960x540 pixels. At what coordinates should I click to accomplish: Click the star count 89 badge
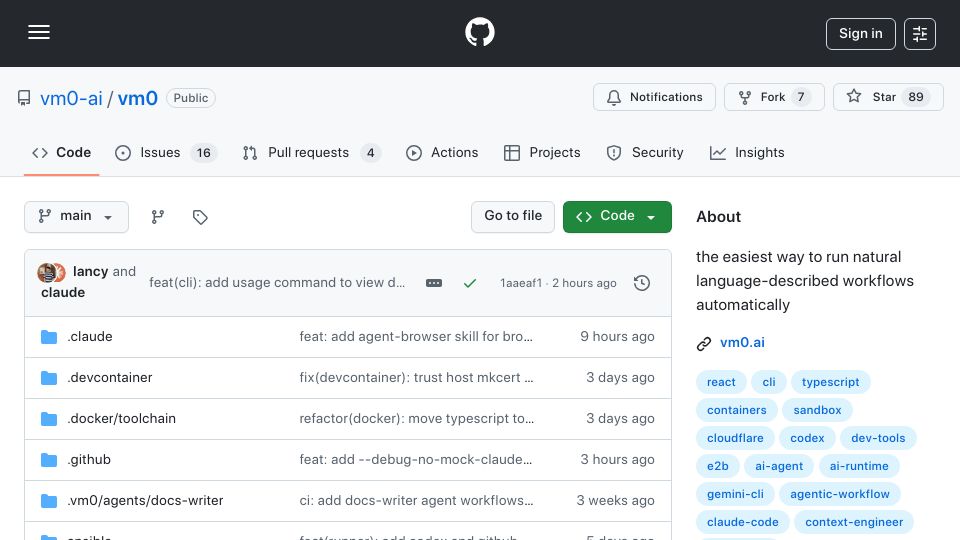916,97
